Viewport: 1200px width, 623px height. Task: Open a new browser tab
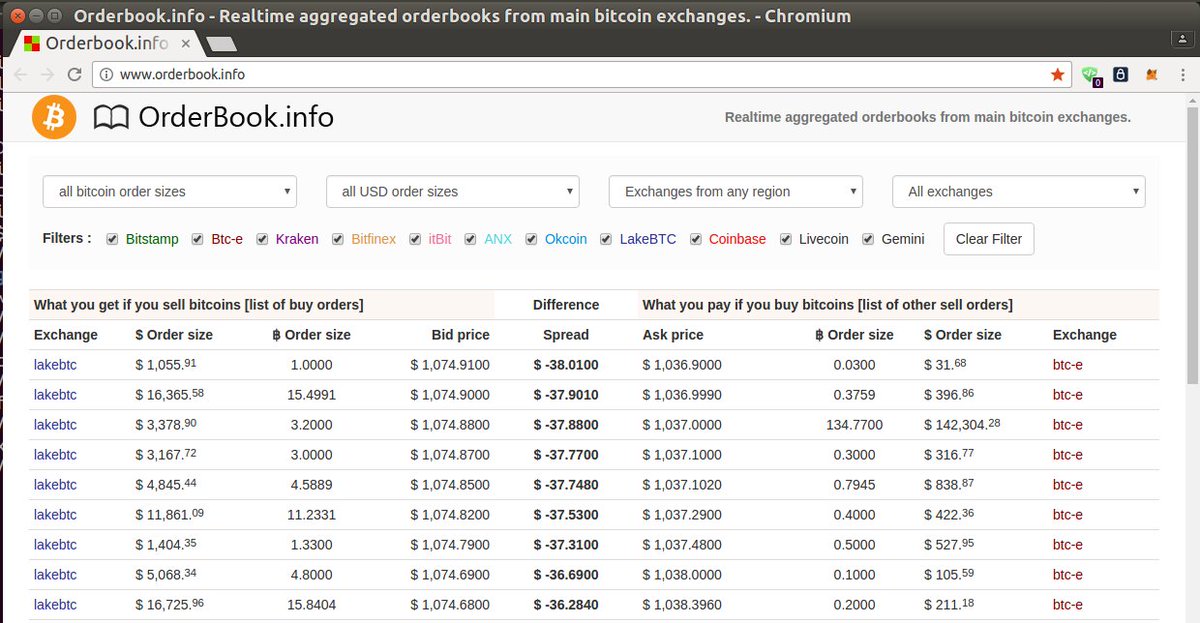tap(221, 44)
